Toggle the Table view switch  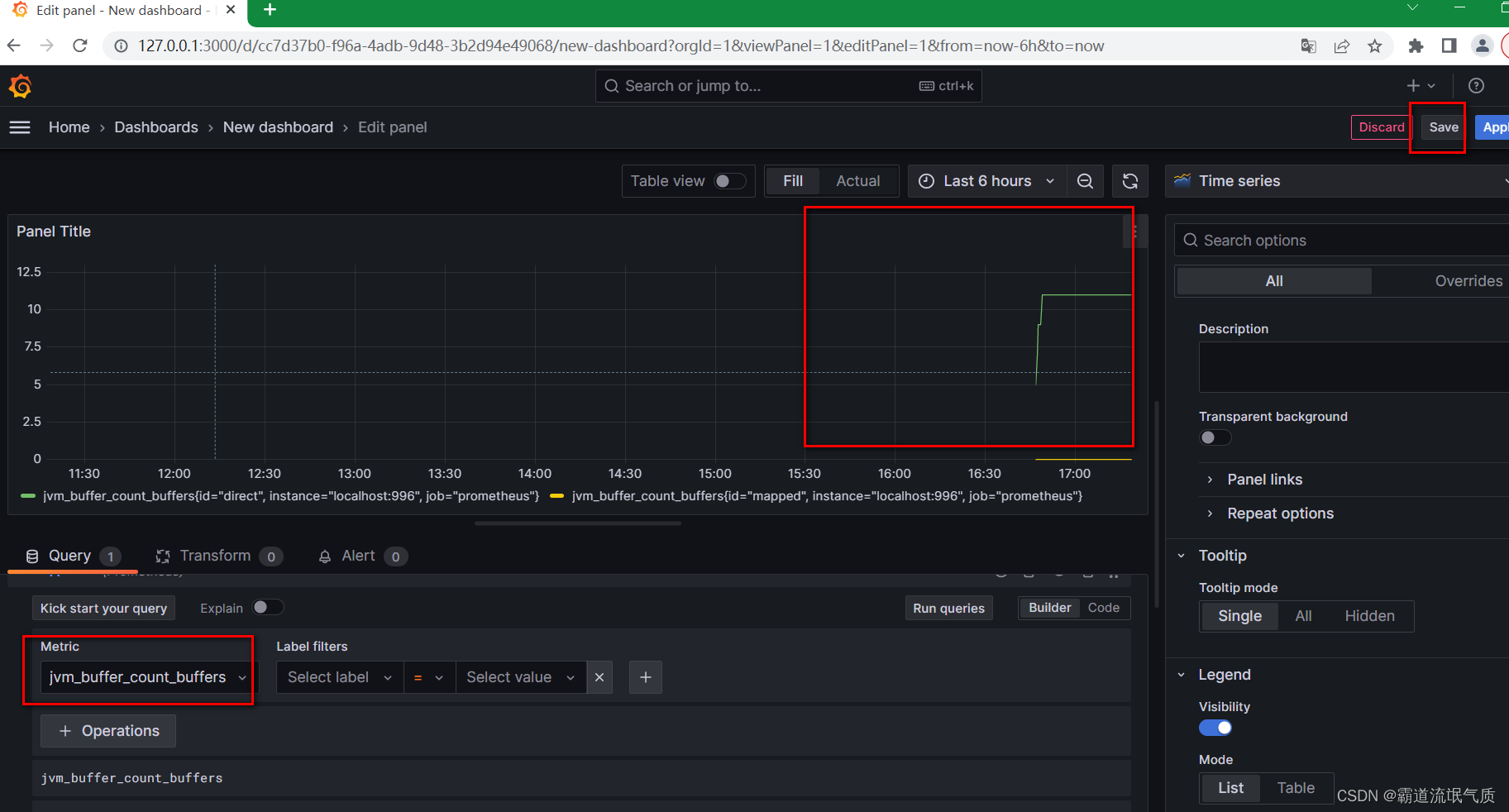[x=730, y=181]
